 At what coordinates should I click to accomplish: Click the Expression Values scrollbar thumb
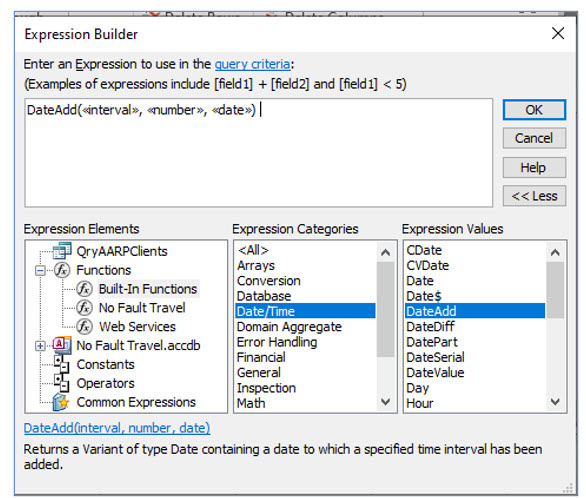tap(555, 290)
